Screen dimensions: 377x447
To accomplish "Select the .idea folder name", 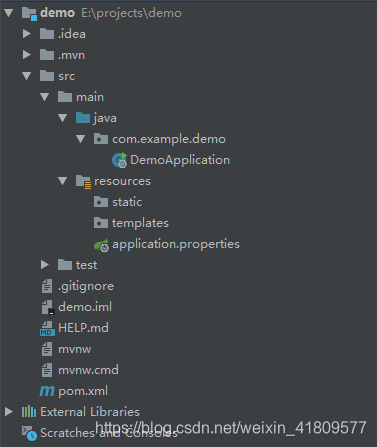I will click(72, 34).
